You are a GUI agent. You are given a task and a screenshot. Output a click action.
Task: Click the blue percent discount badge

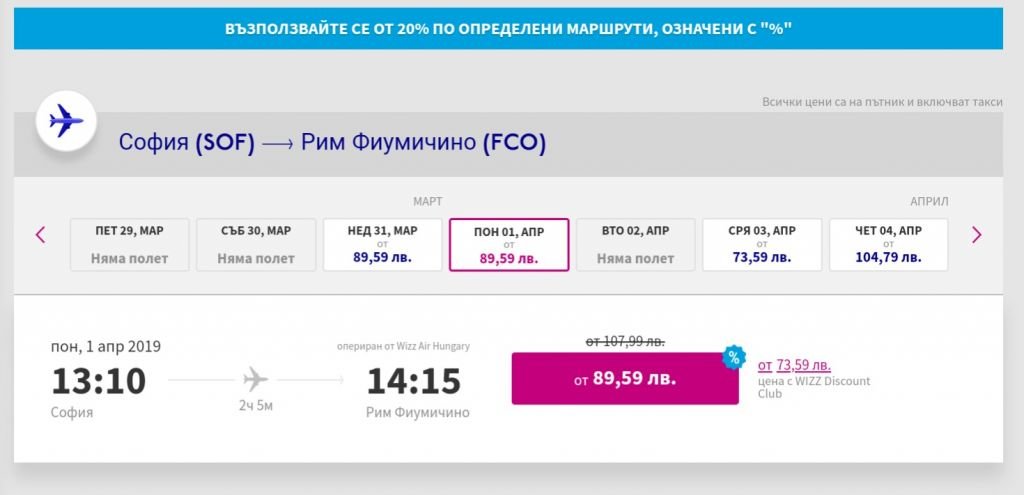click(x=733, y=357)
